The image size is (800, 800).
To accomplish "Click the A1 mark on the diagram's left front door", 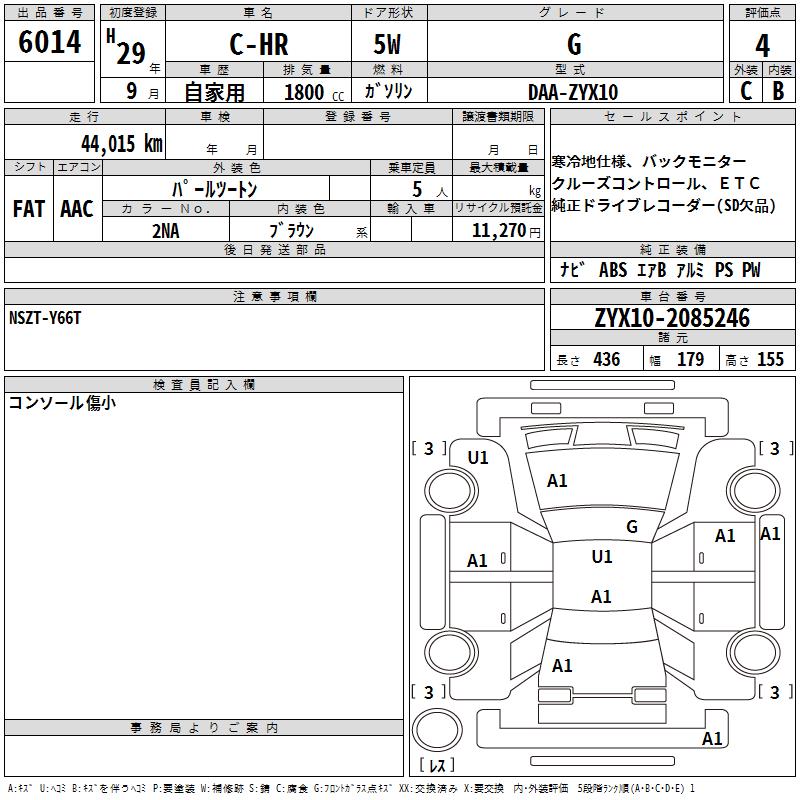I will pos(477,561).
